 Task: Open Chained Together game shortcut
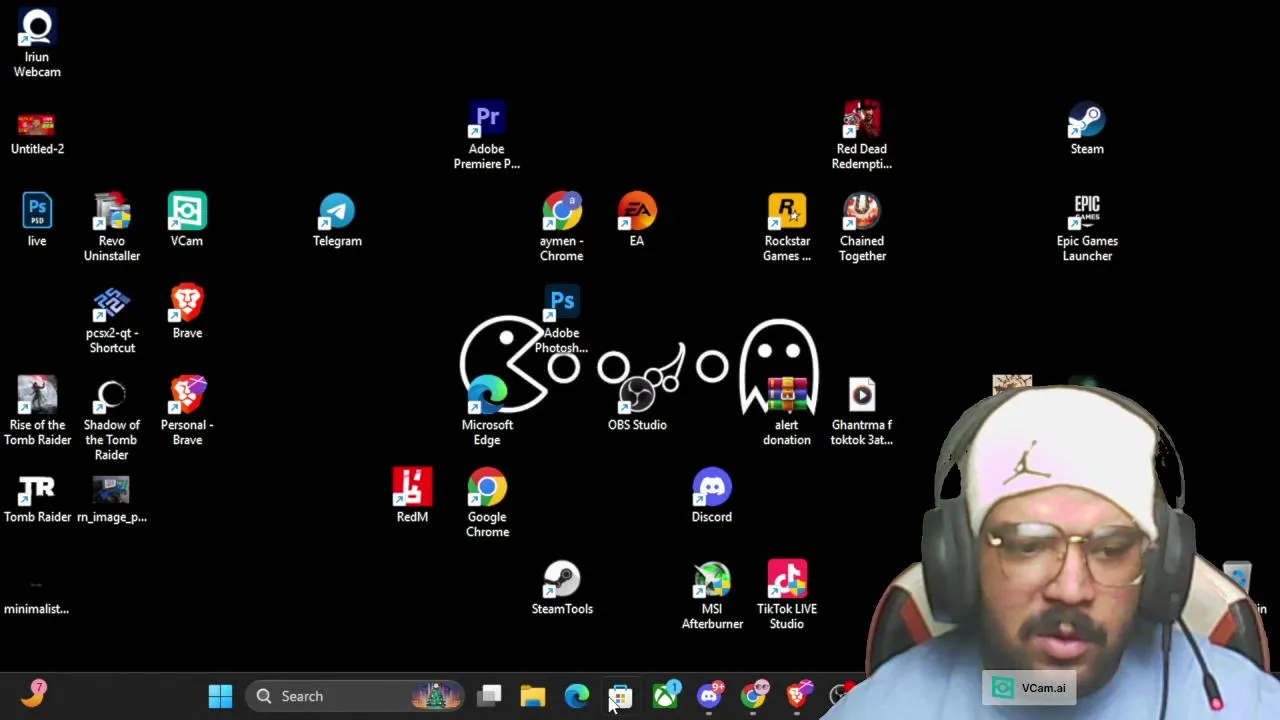[862, 227]
